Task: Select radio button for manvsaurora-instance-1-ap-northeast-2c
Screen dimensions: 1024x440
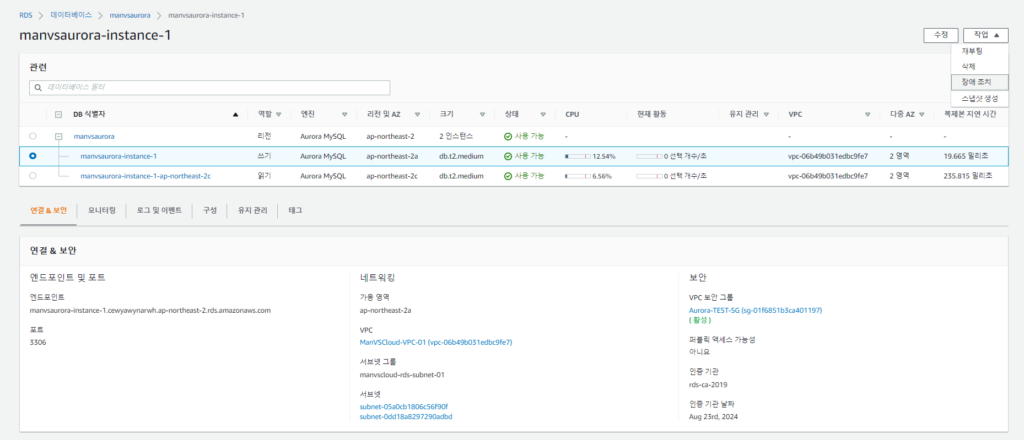Action: [33, 176]
